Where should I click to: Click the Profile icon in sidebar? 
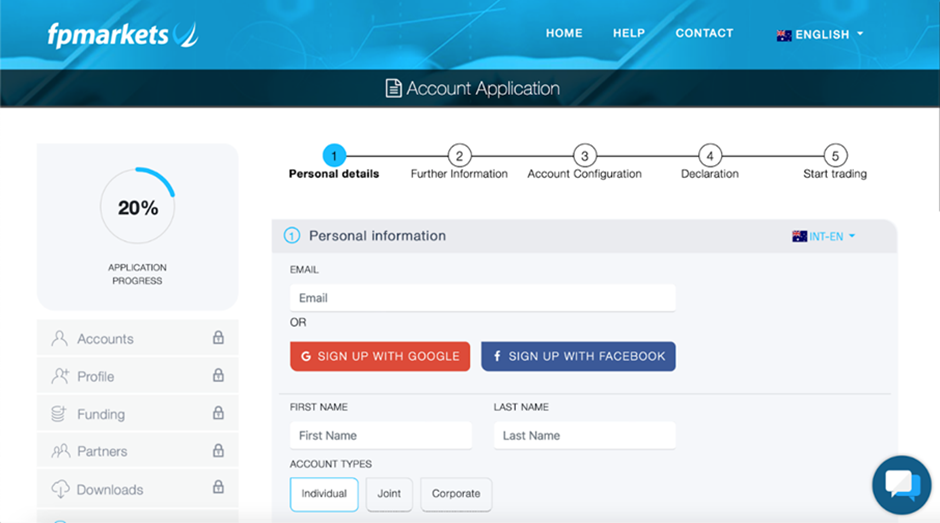(x=60, y=376)
